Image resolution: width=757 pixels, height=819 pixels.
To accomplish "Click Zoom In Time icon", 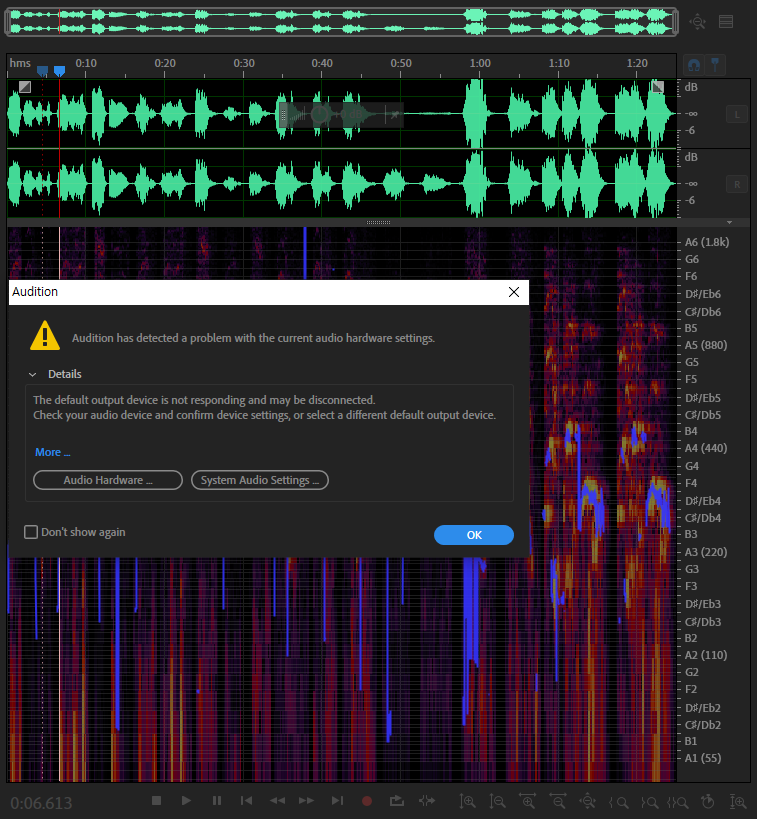I will click(x=527, y=801).
